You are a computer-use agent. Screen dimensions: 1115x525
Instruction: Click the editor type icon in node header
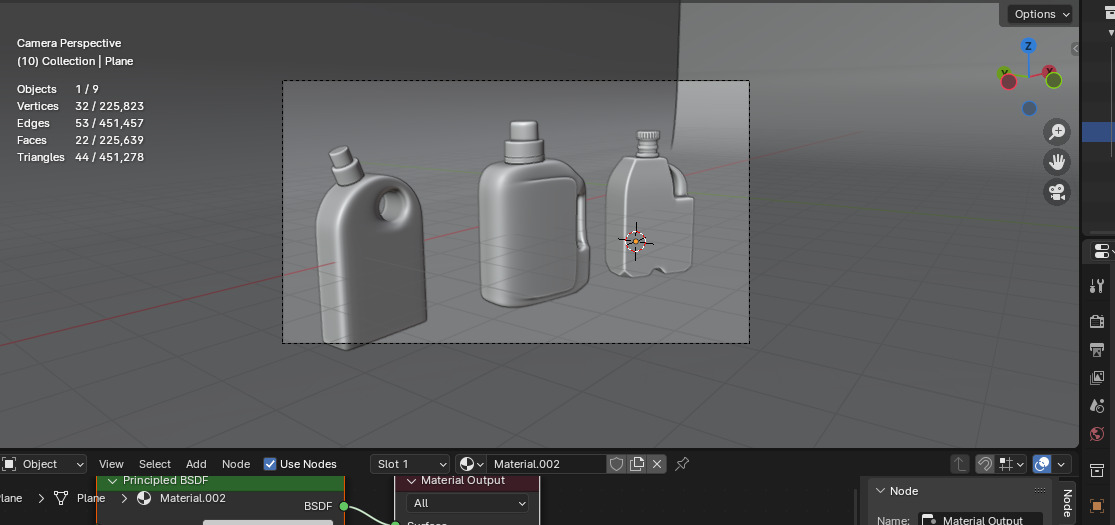tap(9, 465)
